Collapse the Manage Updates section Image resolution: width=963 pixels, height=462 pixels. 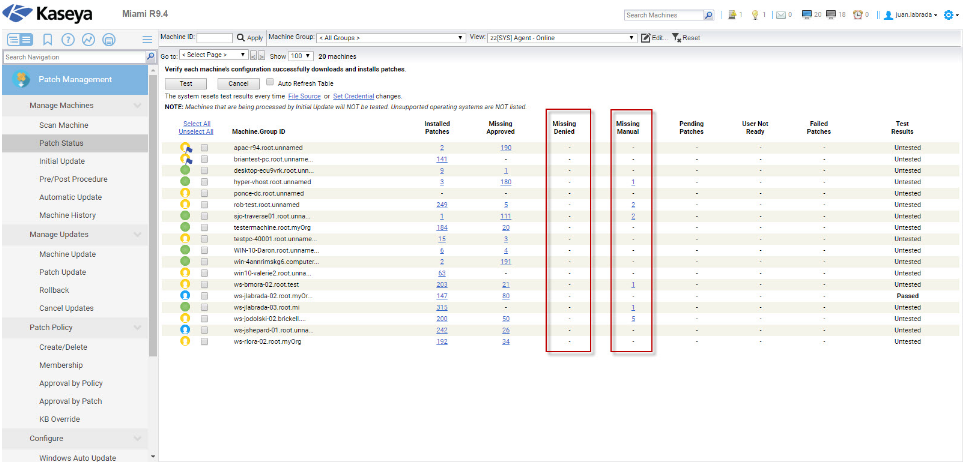coord(137,235)
